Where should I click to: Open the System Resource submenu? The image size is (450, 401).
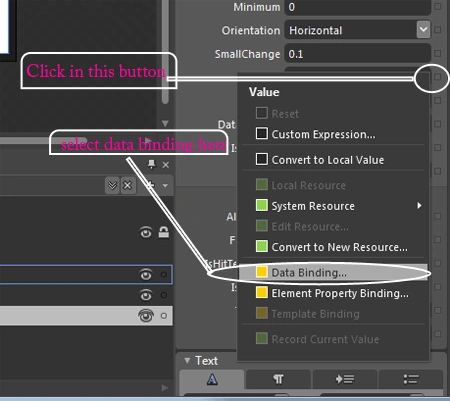[x=333, y=206]
